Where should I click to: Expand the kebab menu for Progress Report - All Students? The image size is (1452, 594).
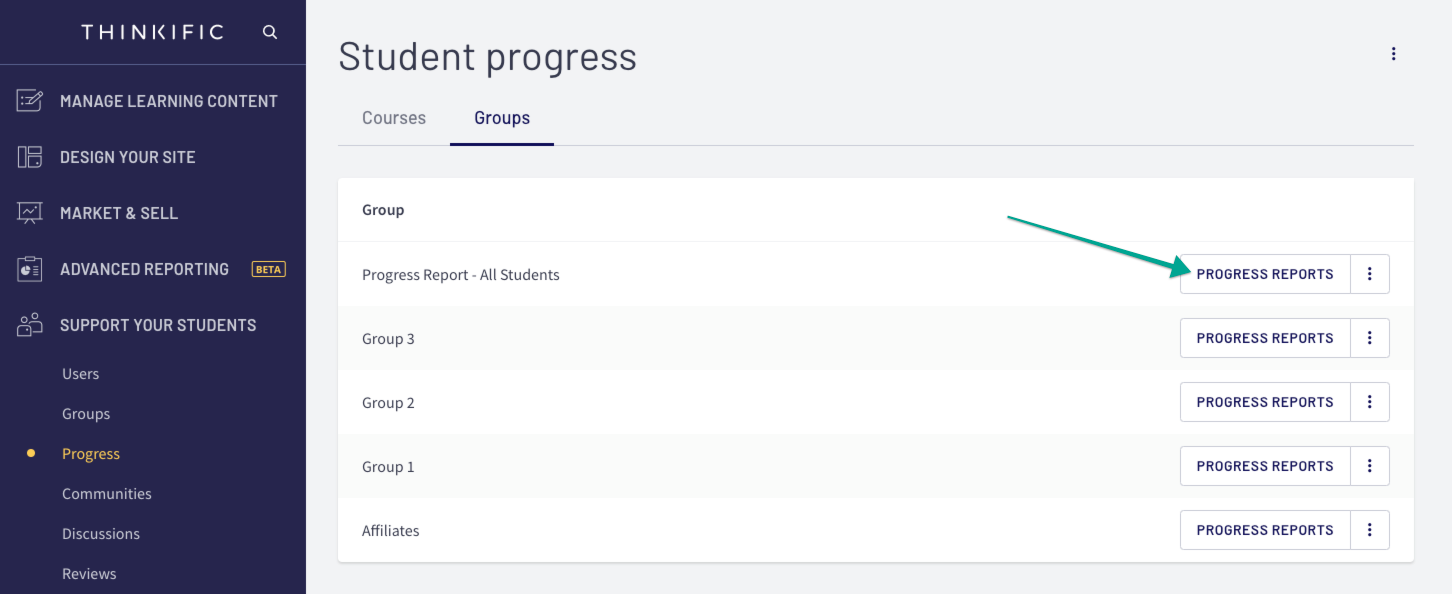click(1370, 274)
